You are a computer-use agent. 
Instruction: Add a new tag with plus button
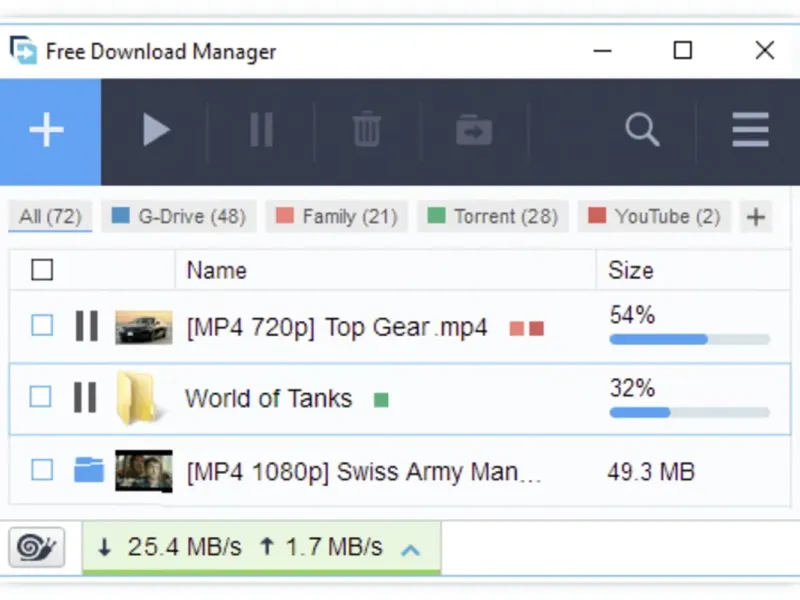tap(756, 217)
